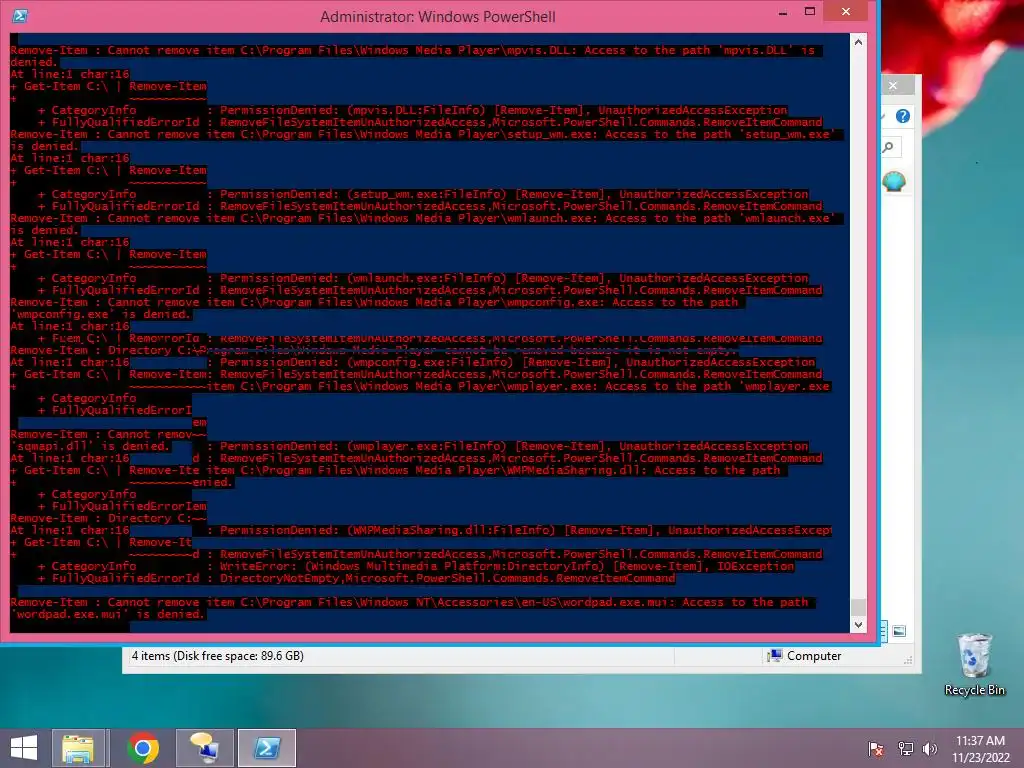
Task: Click the 'PermissionDenied: (WMPMediaSharing.dll:FileInfo)' line
Action: (x=526, y=530)
